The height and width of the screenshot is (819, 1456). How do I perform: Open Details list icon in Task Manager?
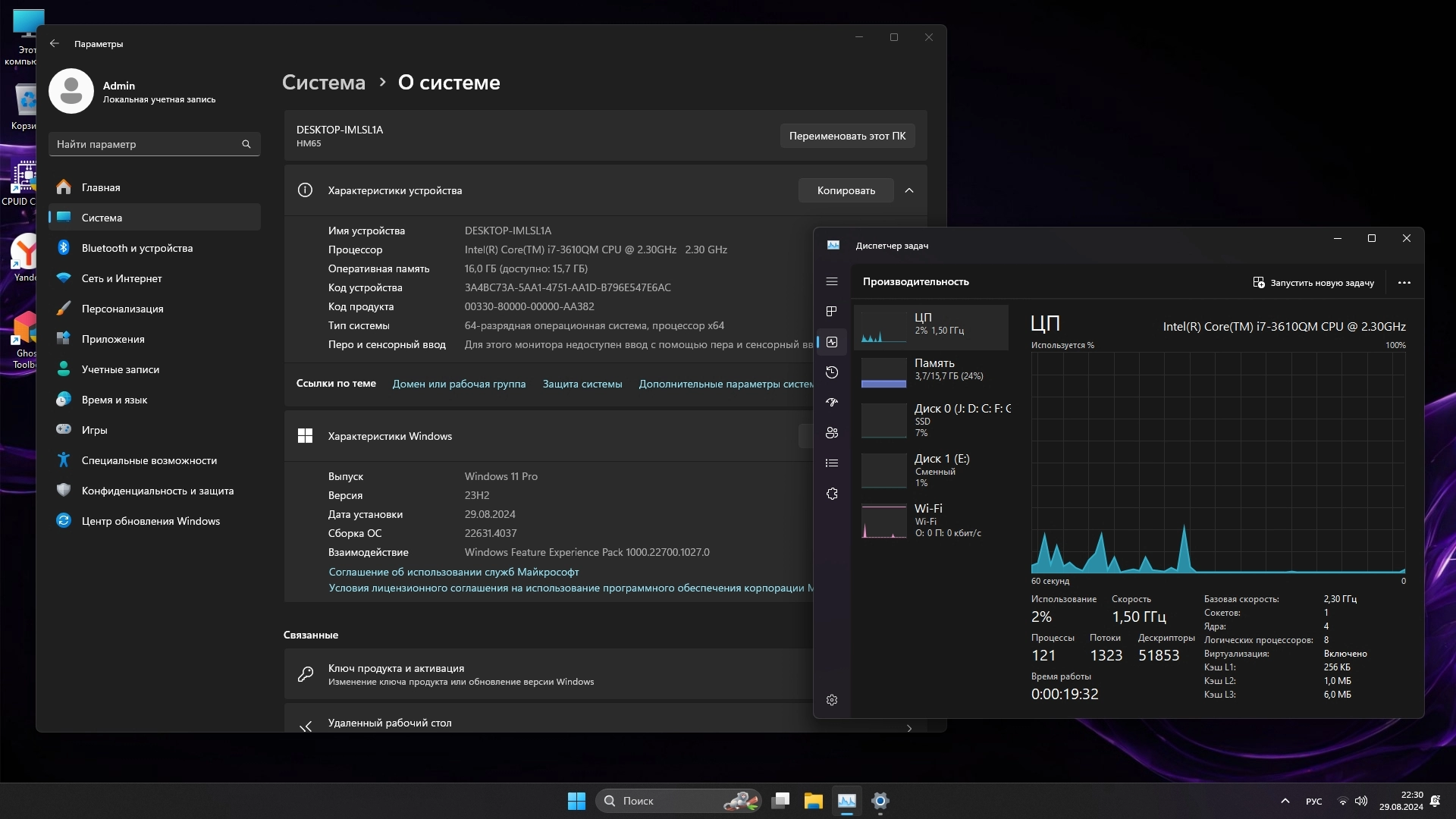click(x=832, y=463)
